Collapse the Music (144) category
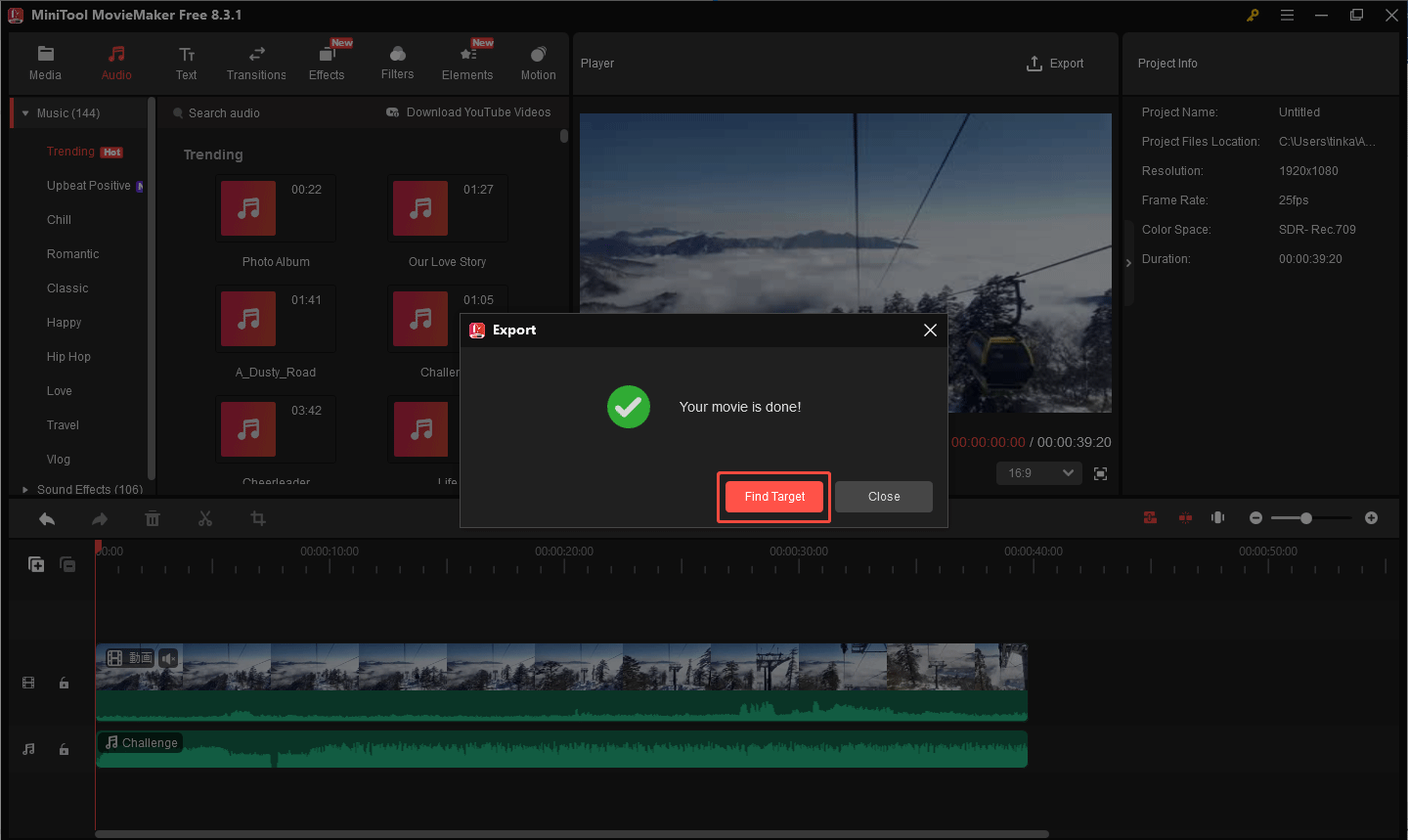 click(x=25, y=113)
